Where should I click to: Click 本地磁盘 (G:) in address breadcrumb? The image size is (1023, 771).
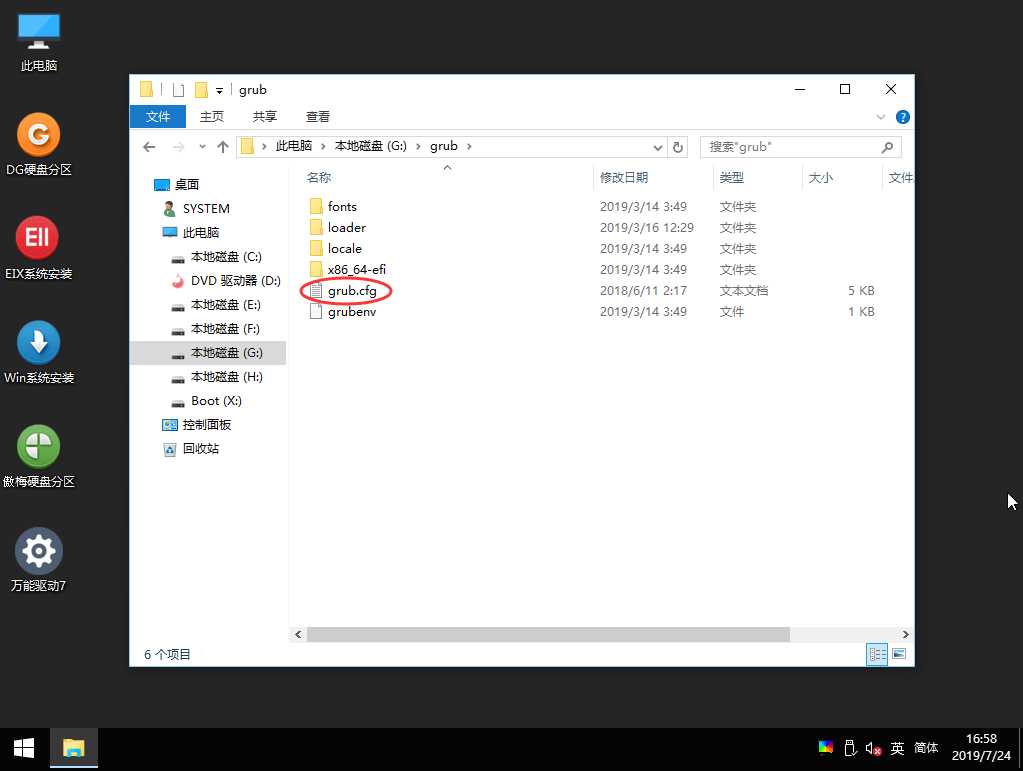[x=371, y=146]
